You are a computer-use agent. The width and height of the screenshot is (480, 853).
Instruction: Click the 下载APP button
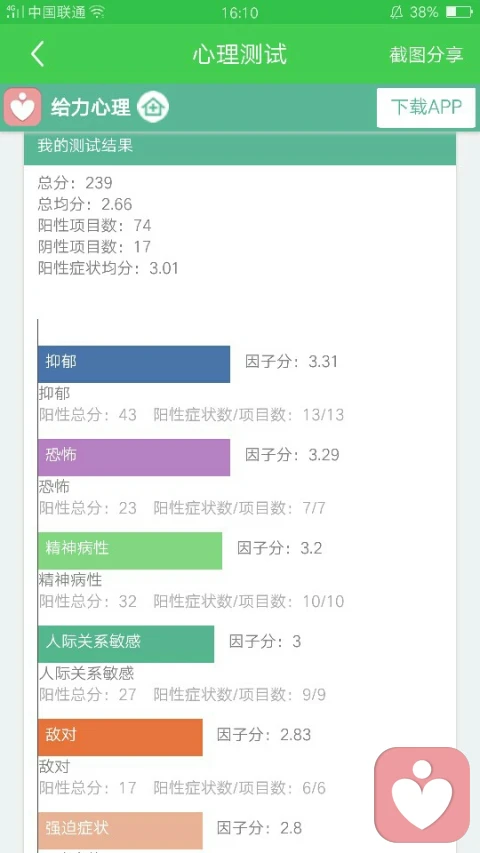[426, 108]
